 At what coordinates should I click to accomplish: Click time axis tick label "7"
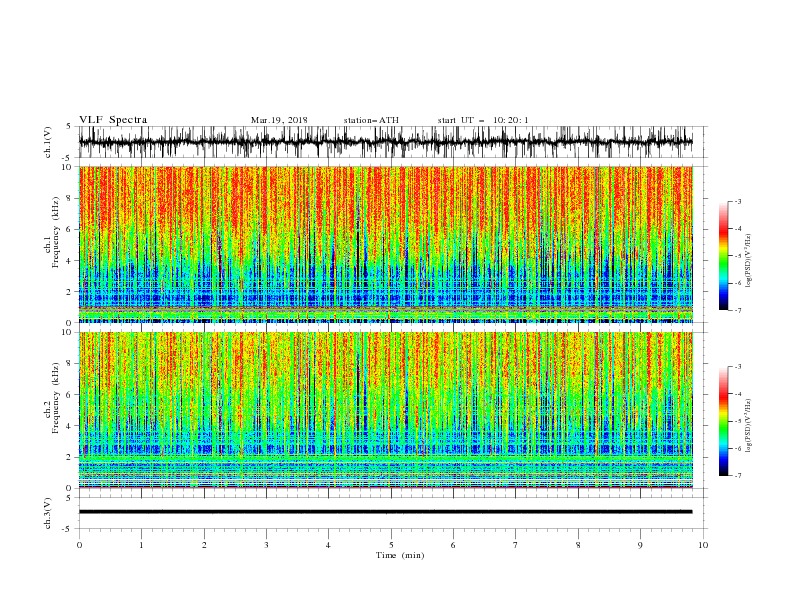click(x=516, y=545)
